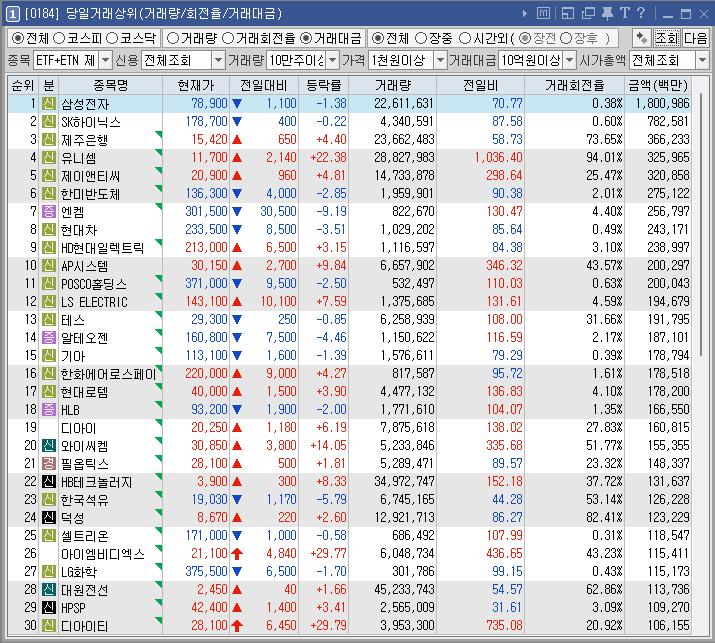Click the purple 증 badge next to 알테오젠
Screen dimensions: 715x643
point(49,337)
